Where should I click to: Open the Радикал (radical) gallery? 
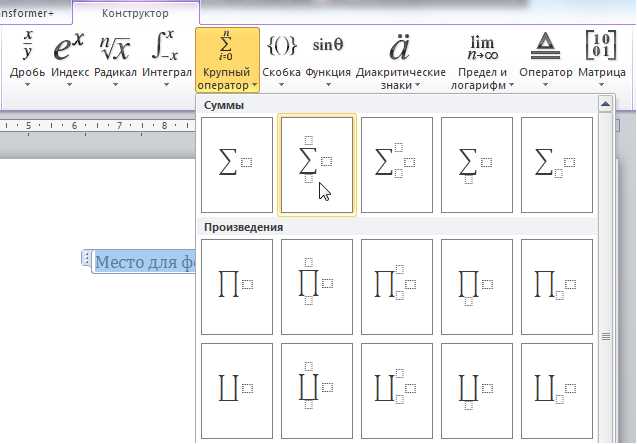pyautogui.click(x=115, y=59)
